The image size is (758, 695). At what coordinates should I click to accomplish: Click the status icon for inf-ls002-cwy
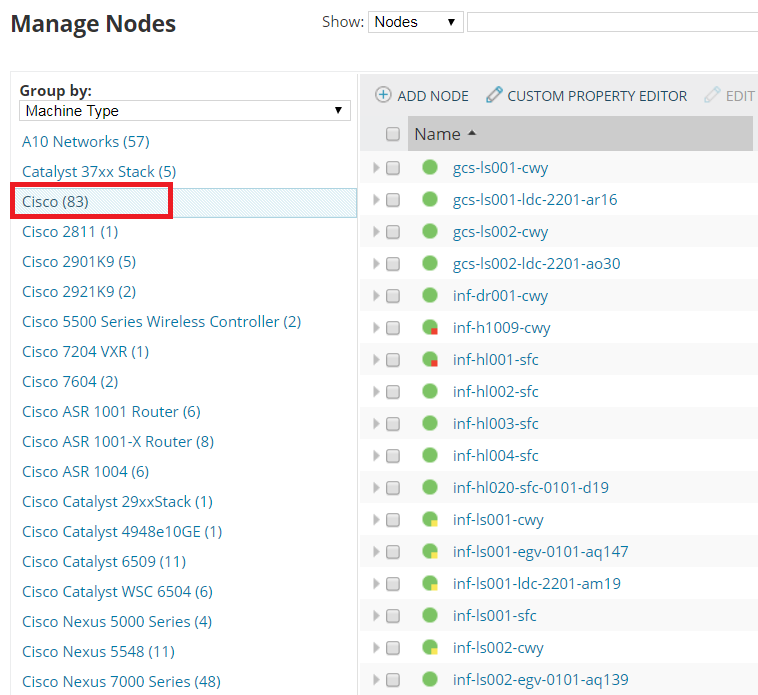click(430, 647)
